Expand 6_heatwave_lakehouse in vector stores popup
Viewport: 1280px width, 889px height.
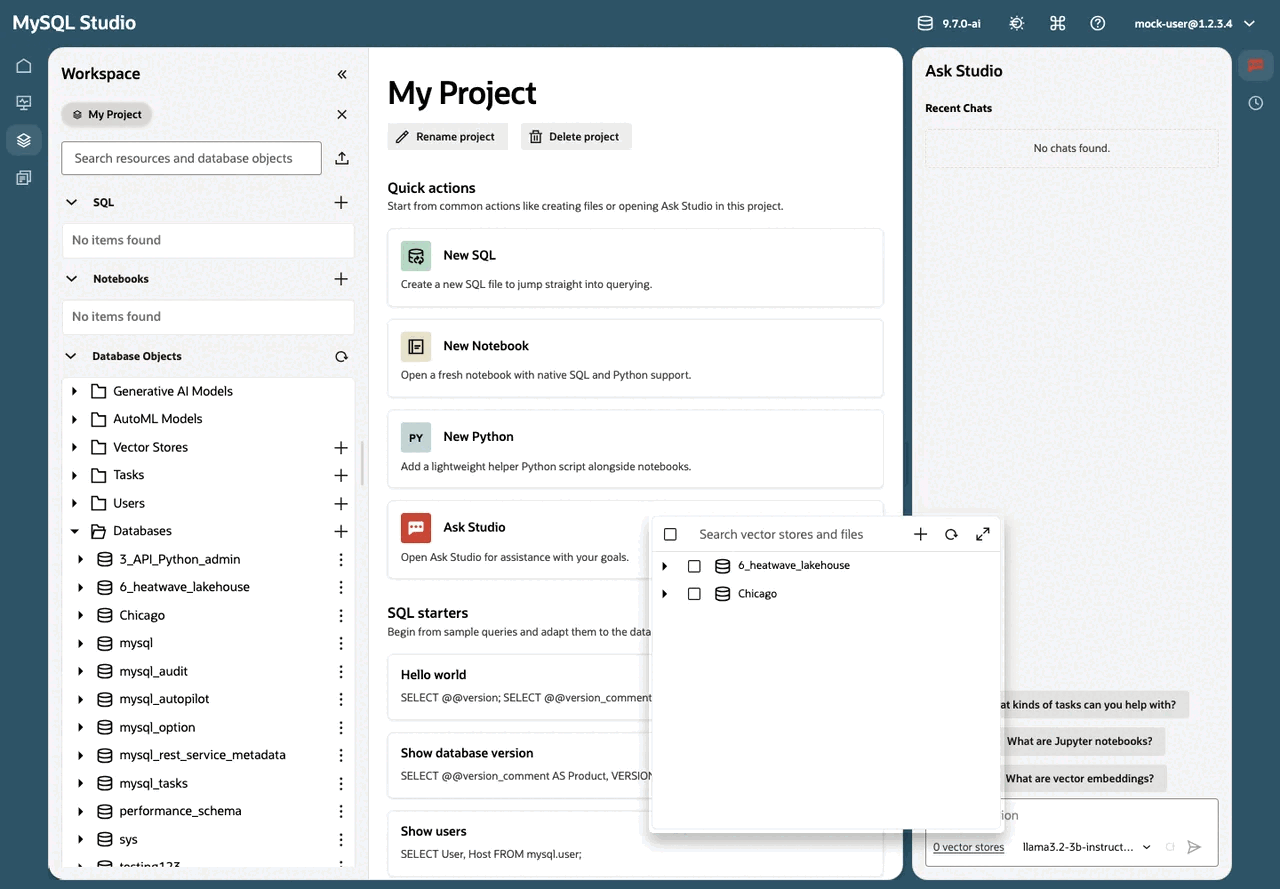pos(665,566)
